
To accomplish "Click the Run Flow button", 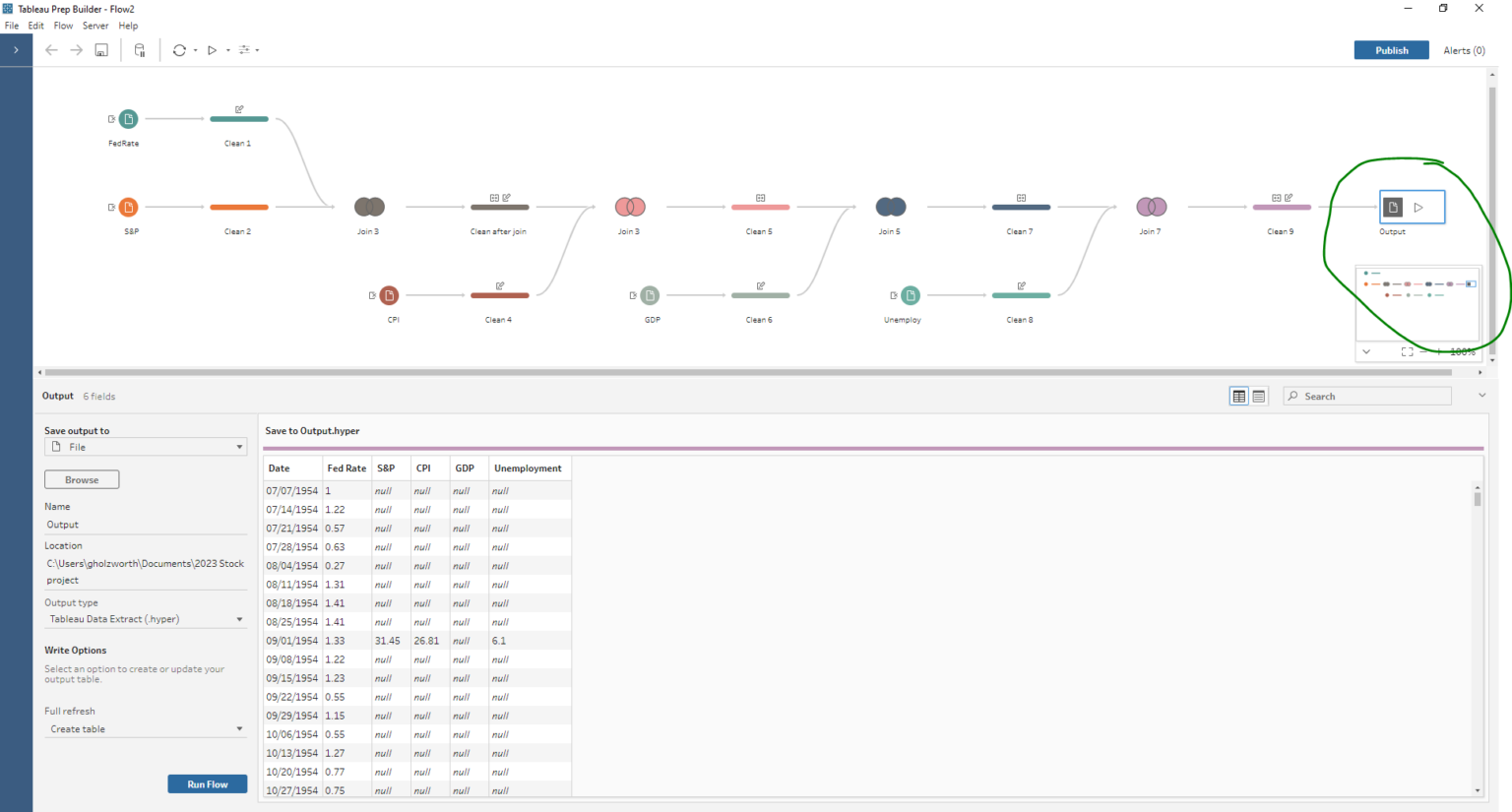I will coord(207,783).
